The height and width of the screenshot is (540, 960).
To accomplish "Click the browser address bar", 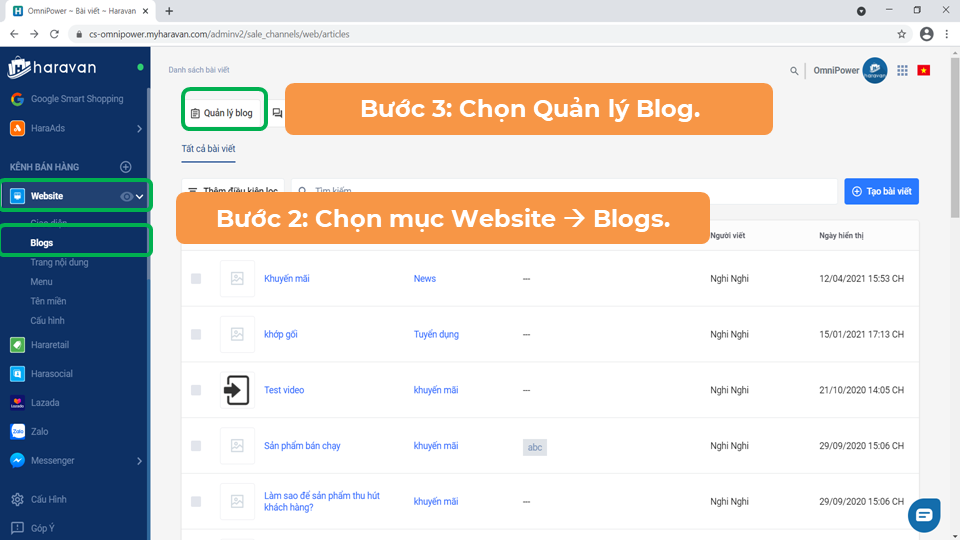I will [490, 34].
